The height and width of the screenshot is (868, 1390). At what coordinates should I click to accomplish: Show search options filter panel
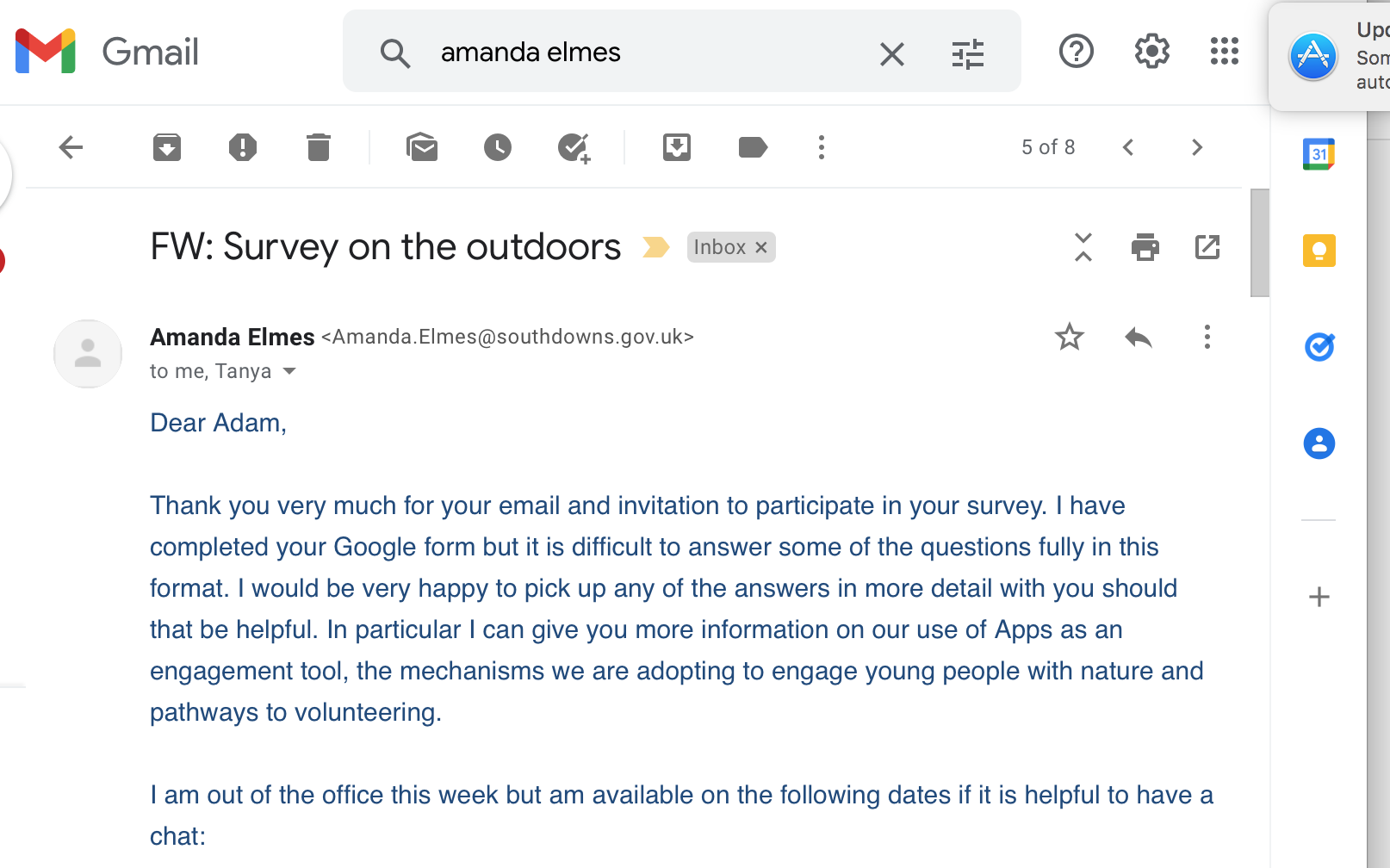coord(968,53)
